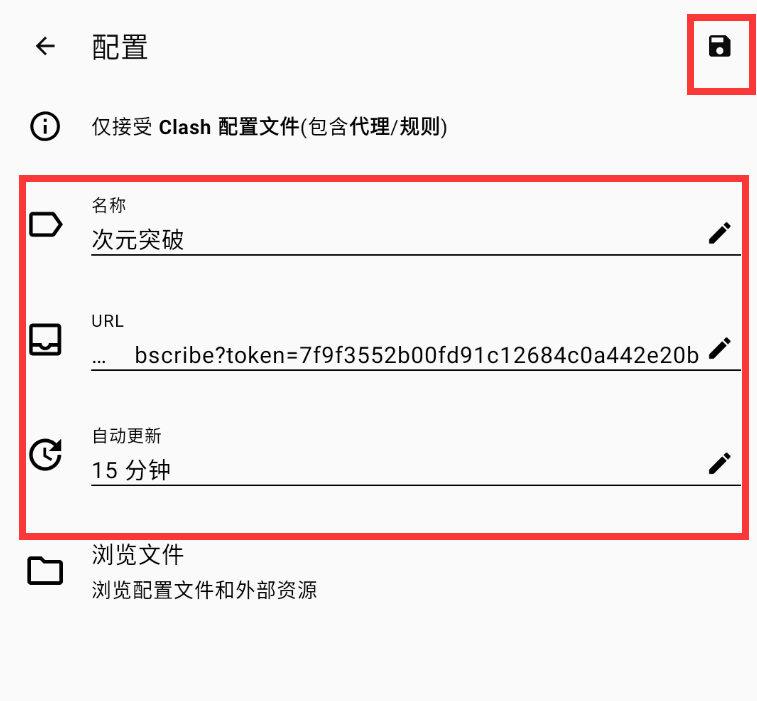Edit name with pencil icon beside 次元突破
The image size is (757, 701).
pos(719,233)
